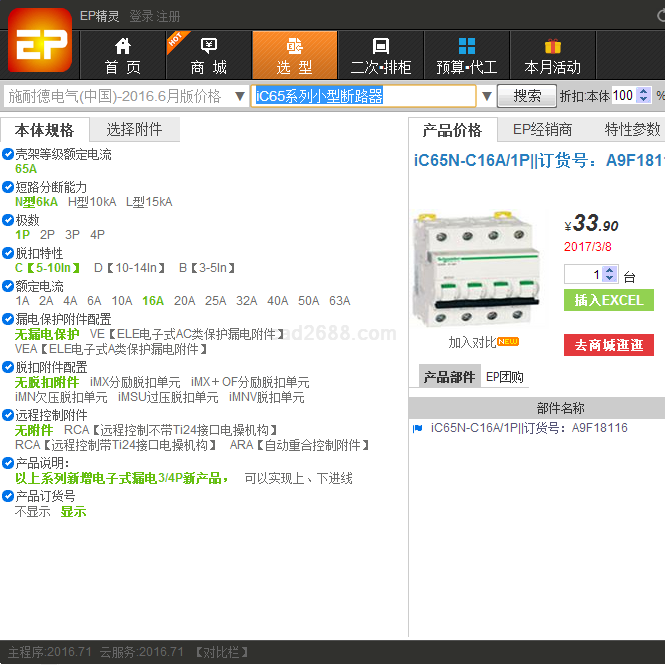This screenshot has width=665, height=665.
Task: Open 预算•代工 budget icon
Action: (x=467, y=46)
